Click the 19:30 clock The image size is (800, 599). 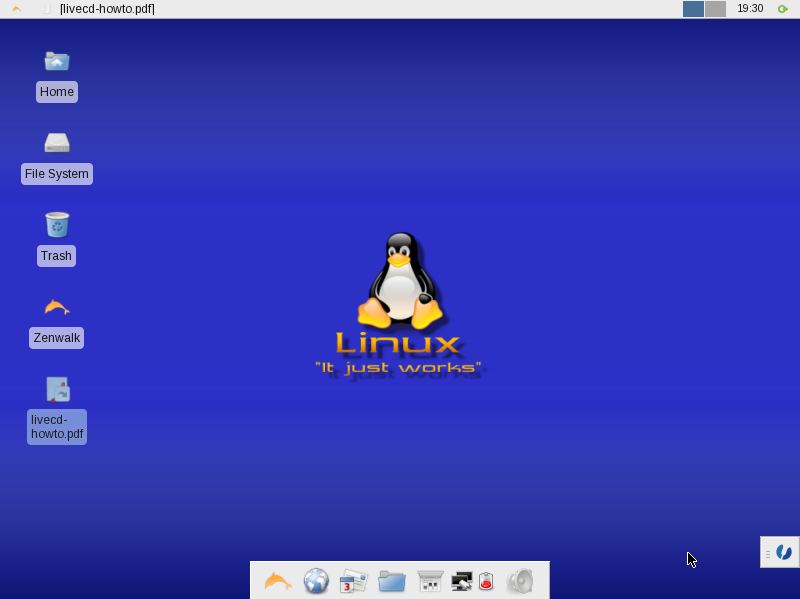750,8
